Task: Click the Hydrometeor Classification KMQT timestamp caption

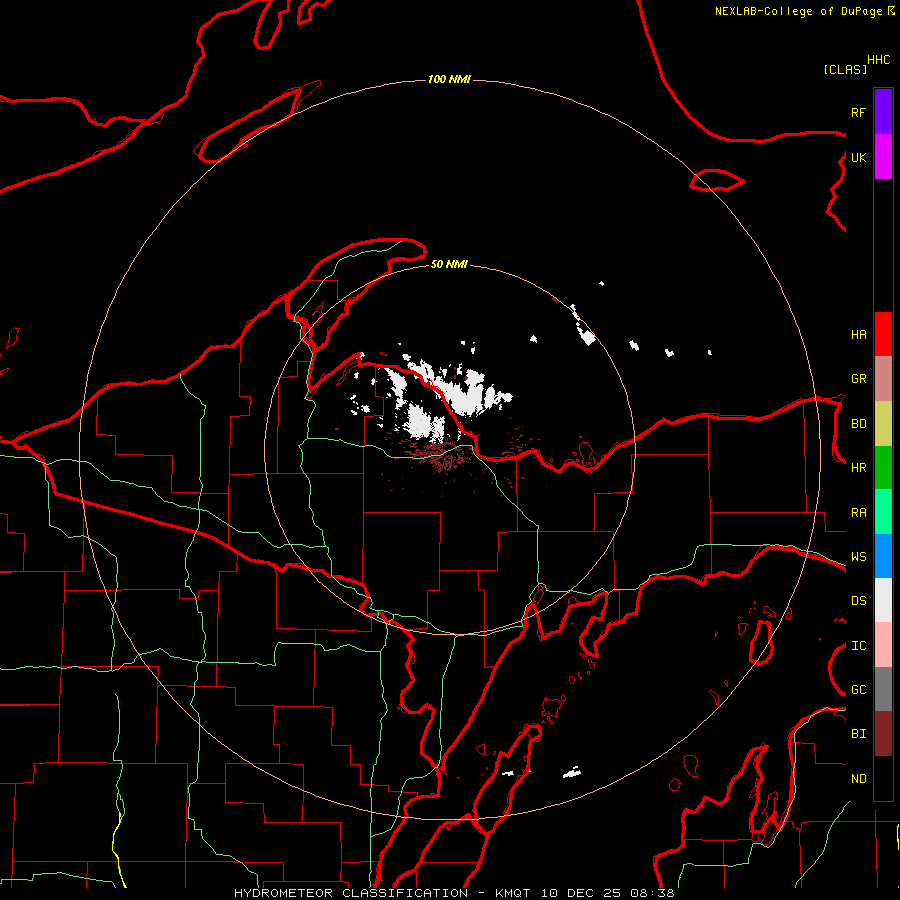Action: [x=454, y=893]
